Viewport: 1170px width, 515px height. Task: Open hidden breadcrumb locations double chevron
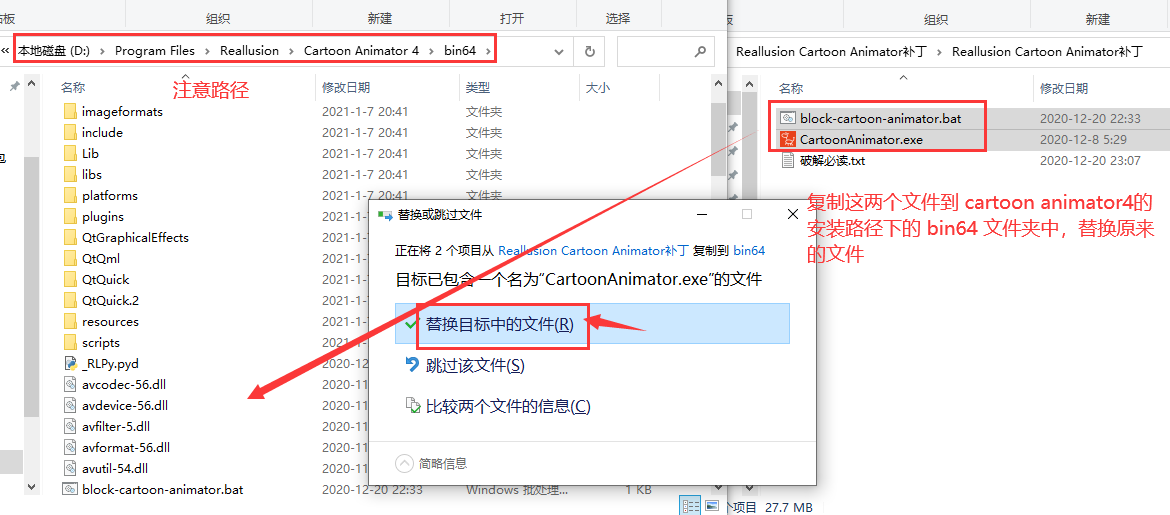pos(6,52)
